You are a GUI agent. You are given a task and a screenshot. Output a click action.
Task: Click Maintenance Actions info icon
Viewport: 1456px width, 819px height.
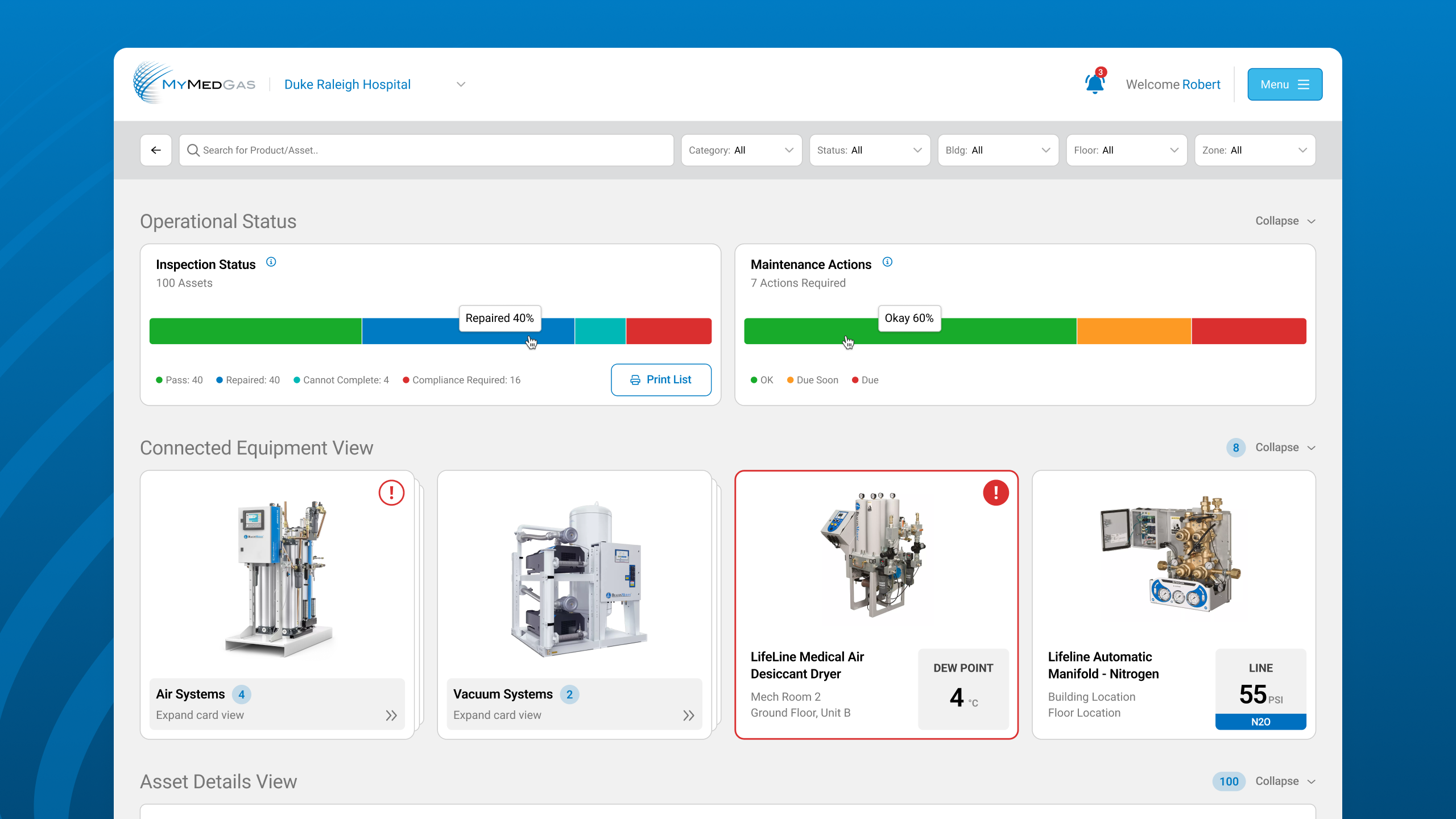(887, 262)
